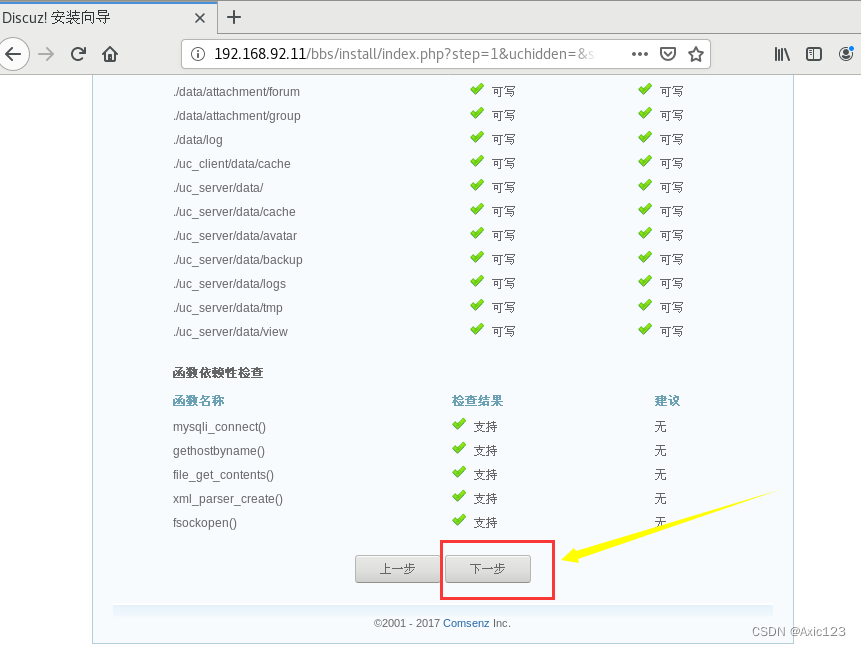
Task: Click the 函数依赖性检查 heading
Action: click(218, 372)
